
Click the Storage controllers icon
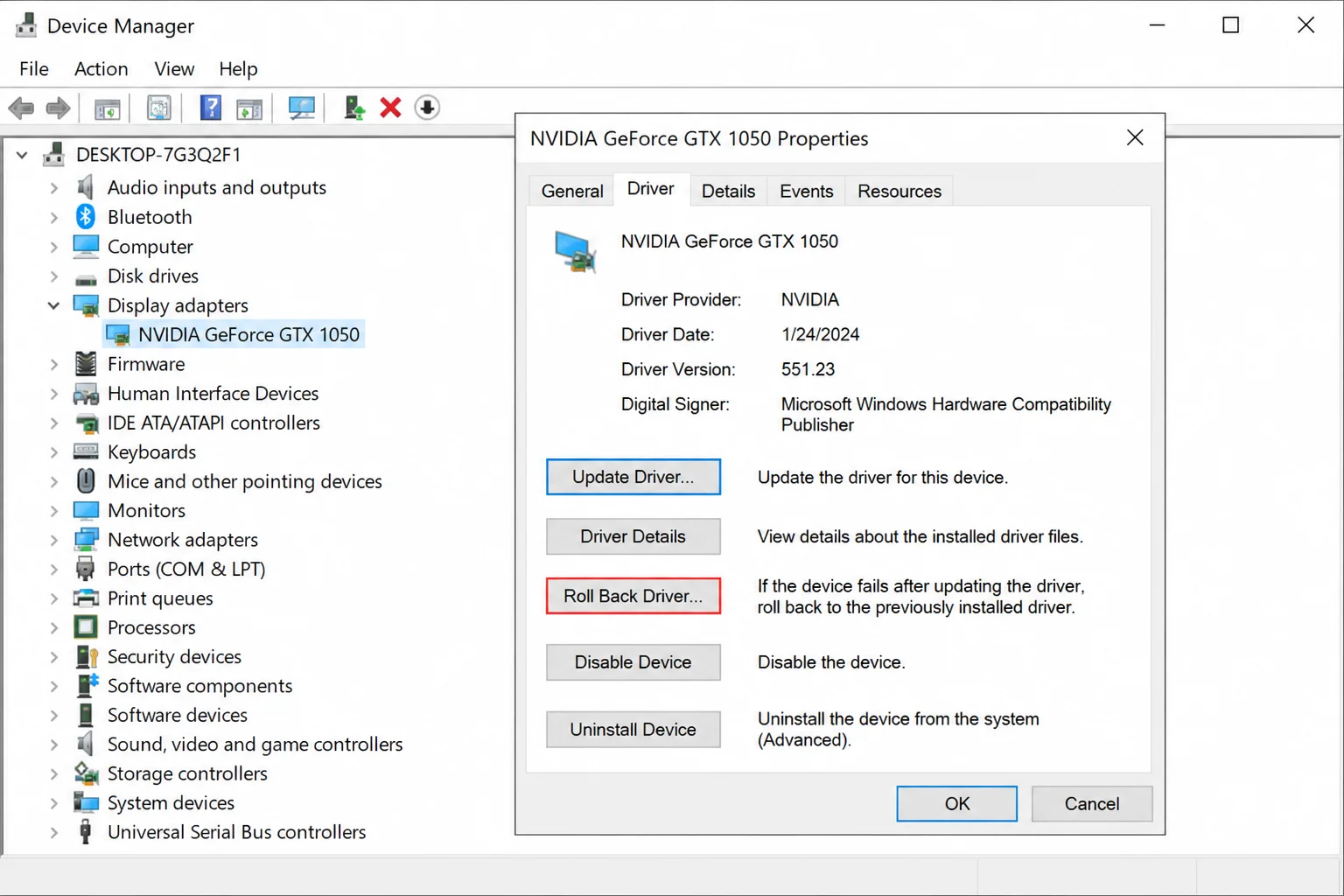click(x=86, y=773)
